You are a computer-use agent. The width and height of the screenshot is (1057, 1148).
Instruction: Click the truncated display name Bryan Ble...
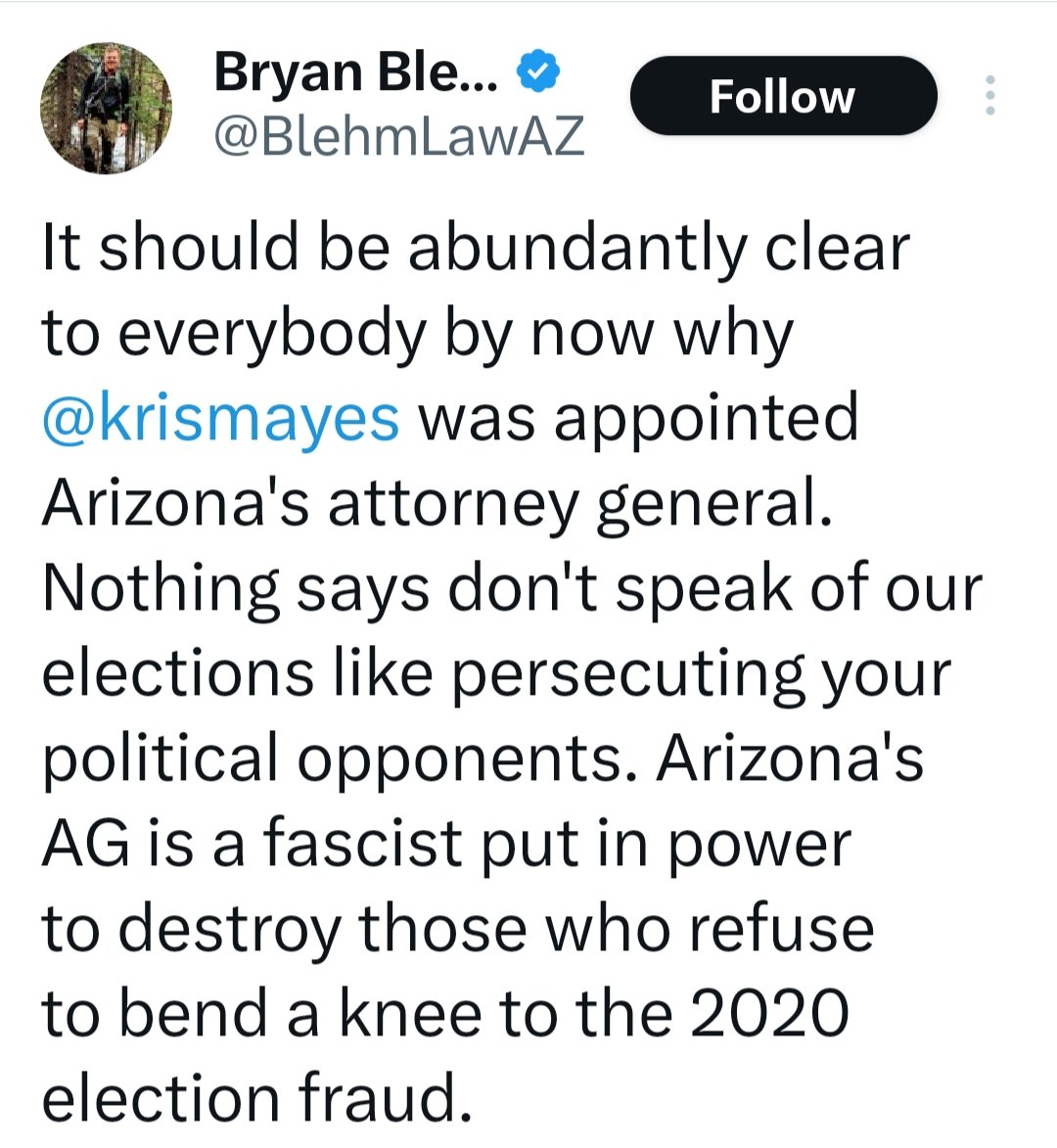pos(356,72)
